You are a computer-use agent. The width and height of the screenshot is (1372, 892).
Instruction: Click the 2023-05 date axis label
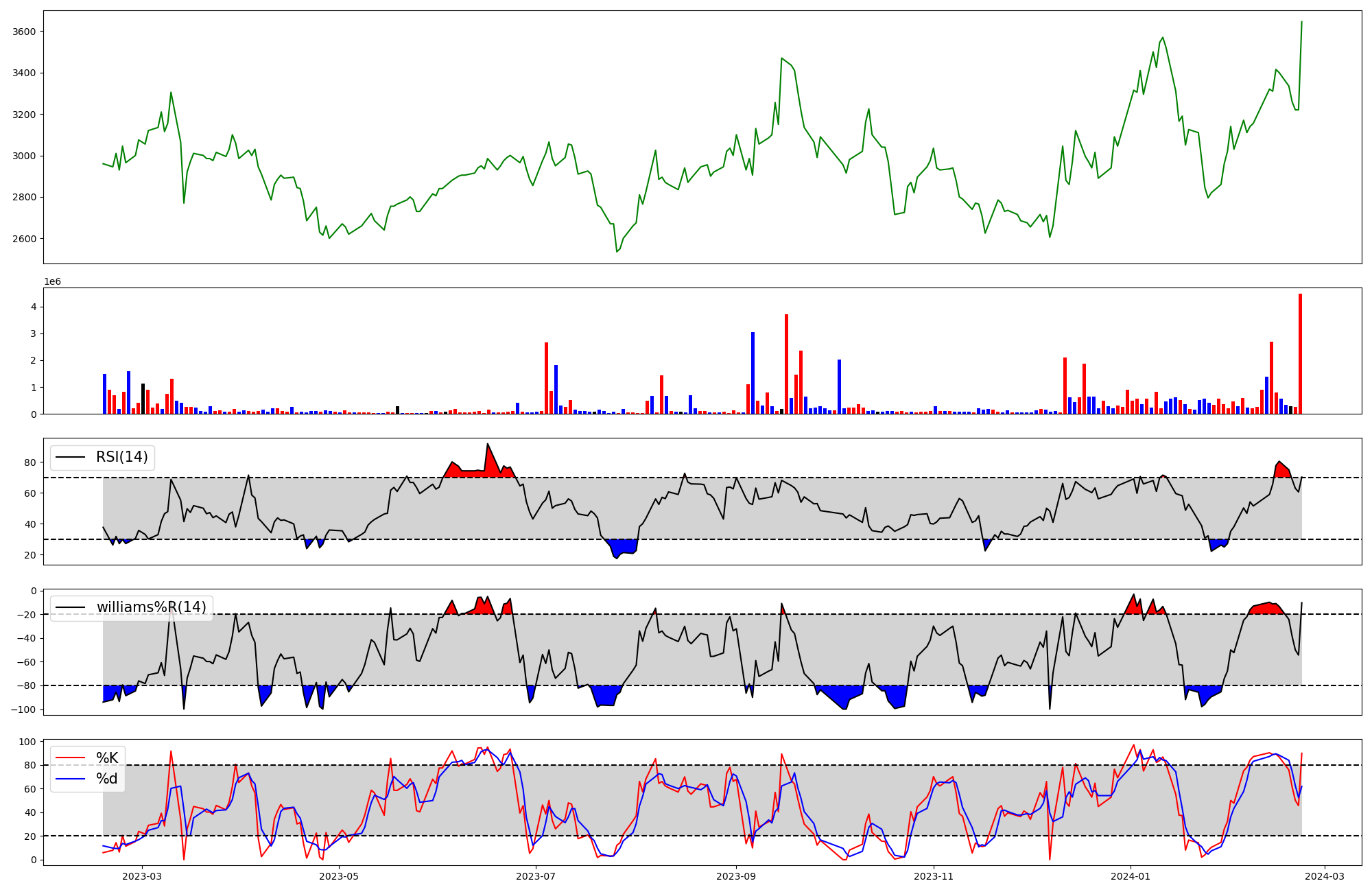pyautogui.click(x=339, y=876)
